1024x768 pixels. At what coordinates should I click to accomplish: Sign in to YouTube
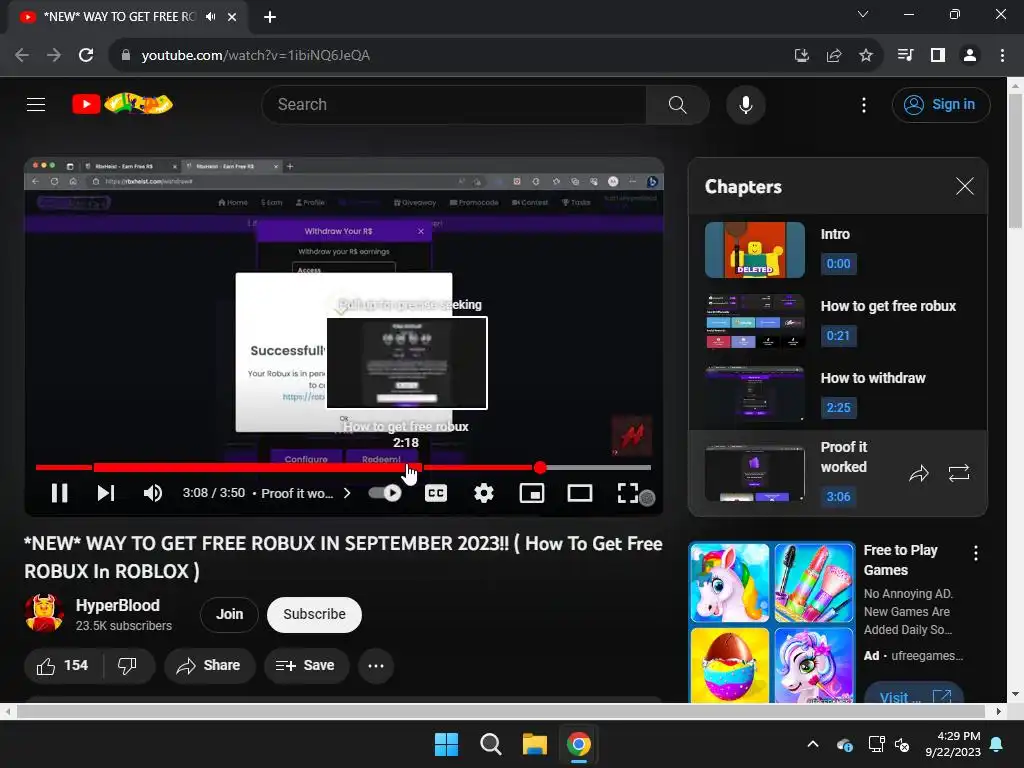[x=940, y=104]
